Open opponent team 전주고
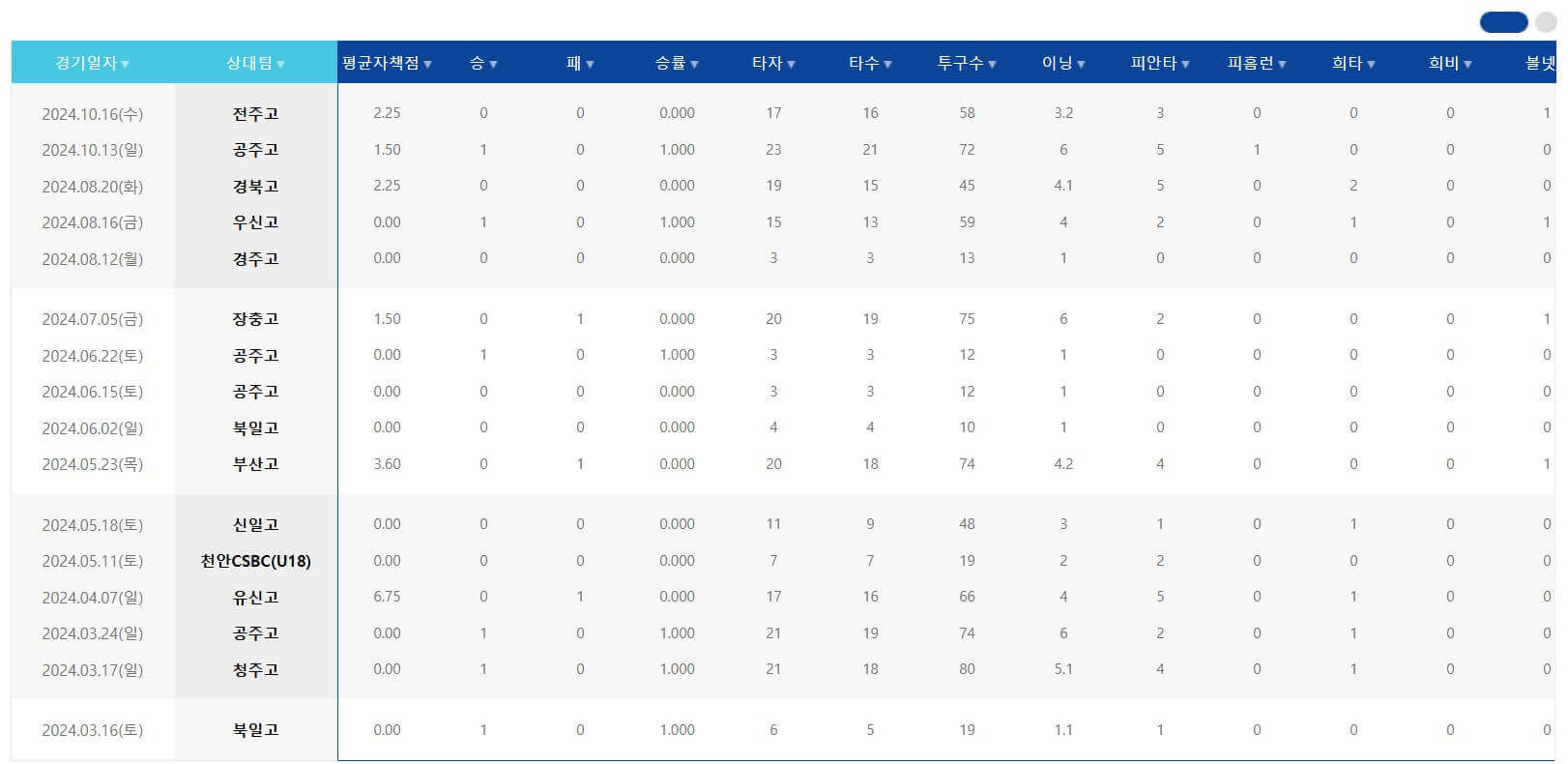Image resolution: width=1568 pixels, height=764 pixels. pyautogui.click(x=256, y=114)
